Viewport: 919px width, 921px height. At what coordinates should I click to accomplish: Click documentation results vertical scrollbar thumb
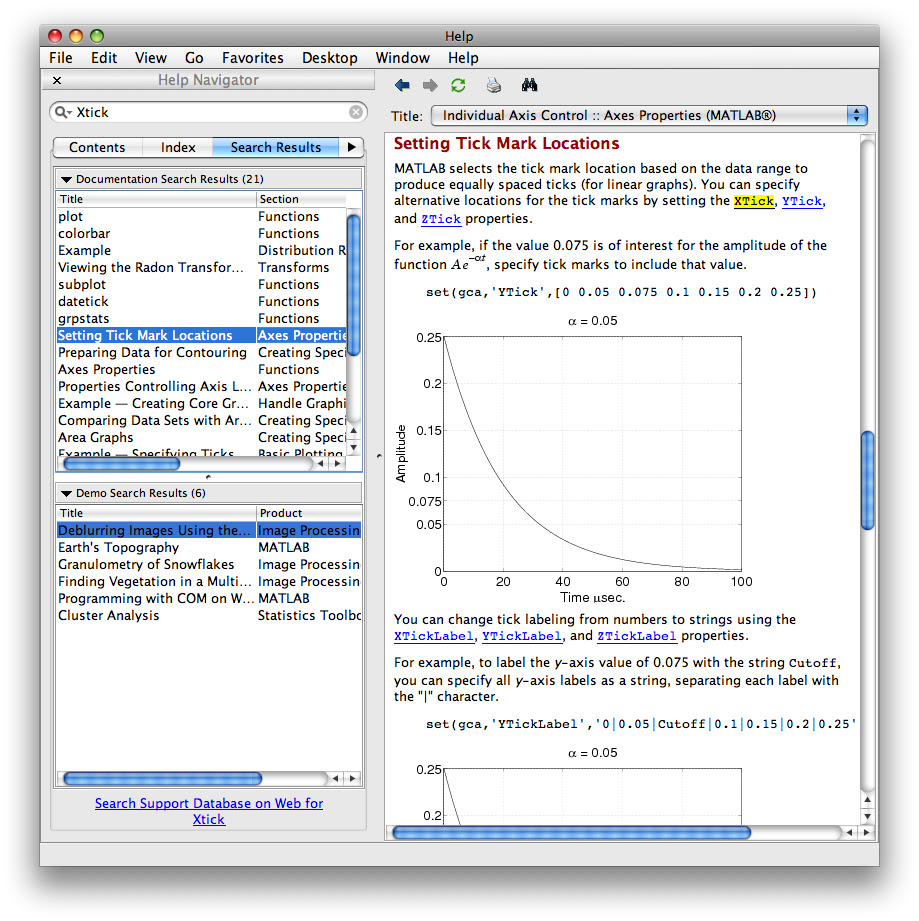click(x=354, y=285)
